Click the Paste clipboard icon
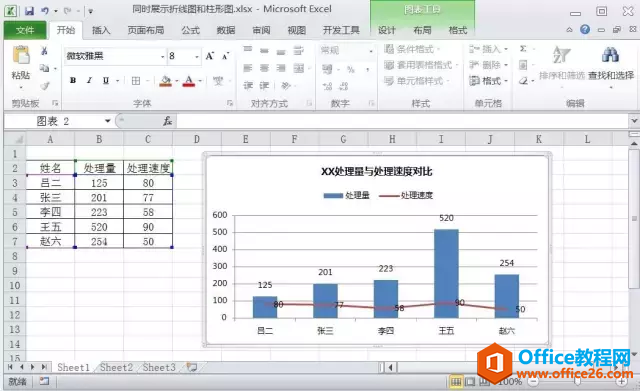This screenshot has height=391, width=640. point(21,56)
